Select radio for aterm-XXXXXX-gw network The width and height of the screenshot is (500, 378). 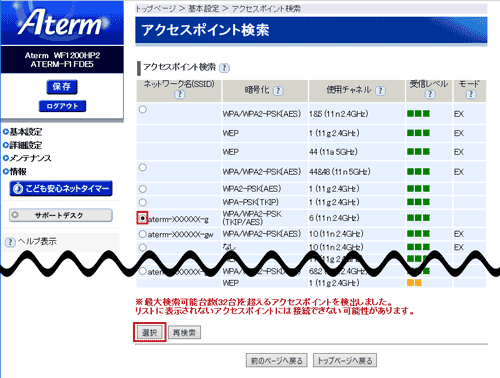[x=143, y=234]
